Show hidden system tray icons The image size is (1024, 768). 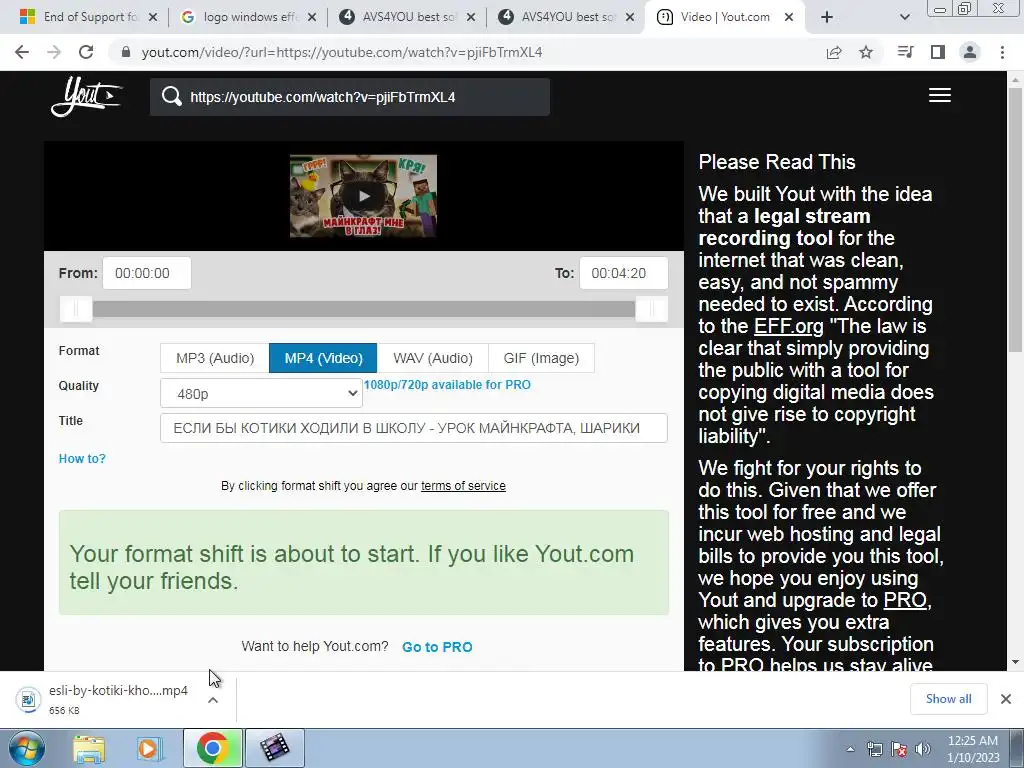click(x=850, y=749)
